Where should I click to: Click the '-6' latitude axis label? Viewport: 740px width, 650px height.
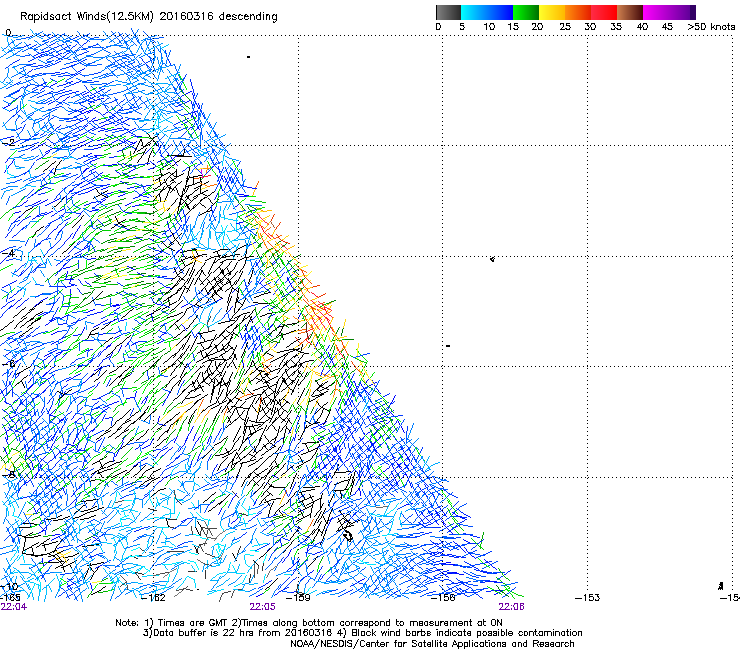pyautogui.click(x=9, y=363)
